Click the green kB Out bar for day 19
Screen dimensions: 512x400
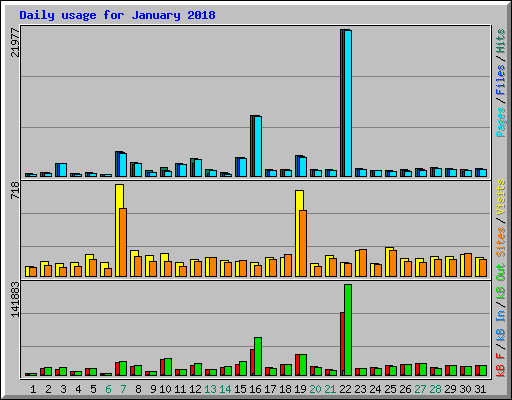pyautogui.click(x=303, y=365)
